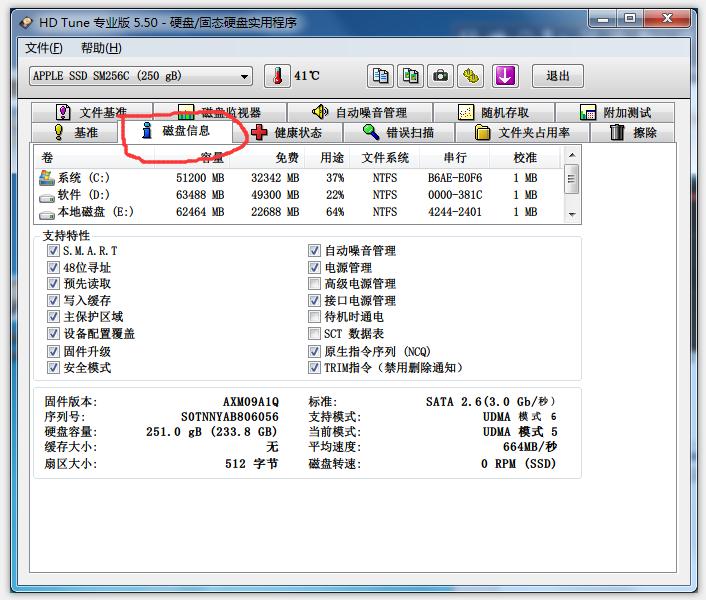Viewport: 706px width, 600px height.
Task: Click volume list scroll down arrow
Action: pyautogui.click(x=572, y=214)
